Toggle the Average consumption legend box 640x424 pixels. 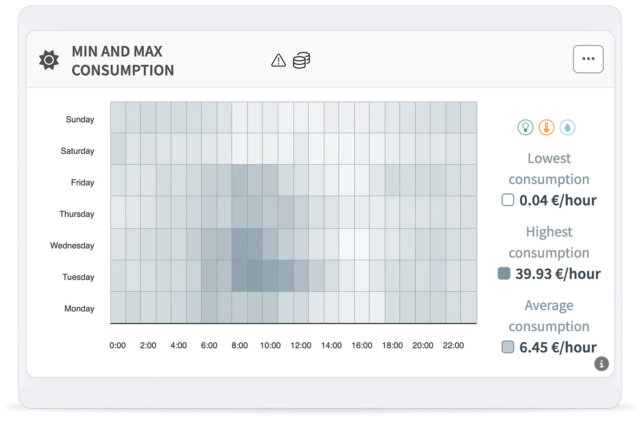(x=508, y=347)
